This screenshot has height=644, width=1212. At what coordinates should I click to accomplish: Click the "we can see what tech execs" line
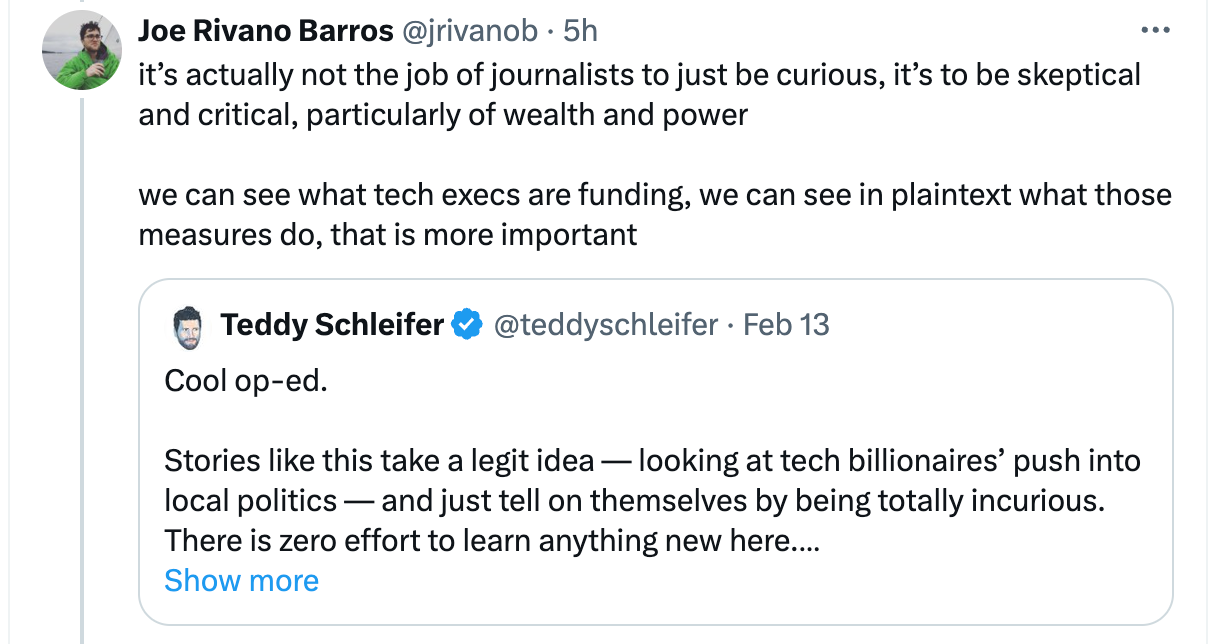[654, 194]
